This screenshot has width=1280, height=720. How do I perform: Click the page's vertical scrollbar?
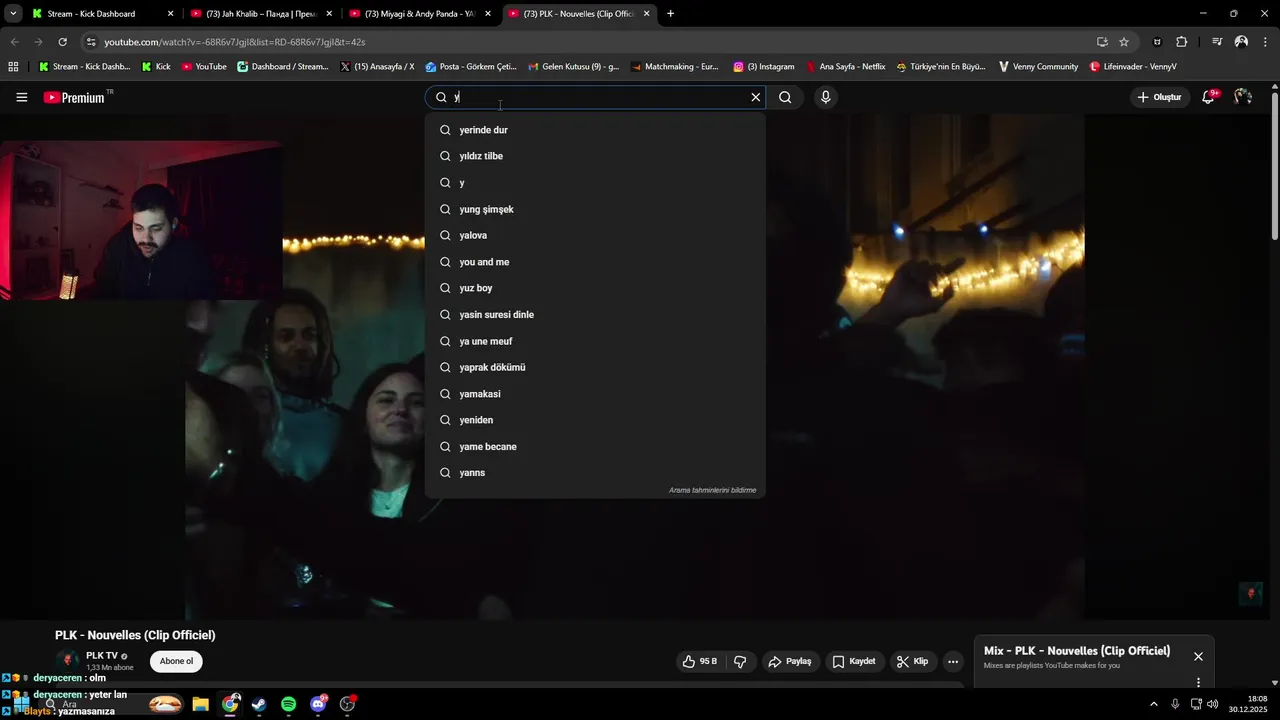1274,165
